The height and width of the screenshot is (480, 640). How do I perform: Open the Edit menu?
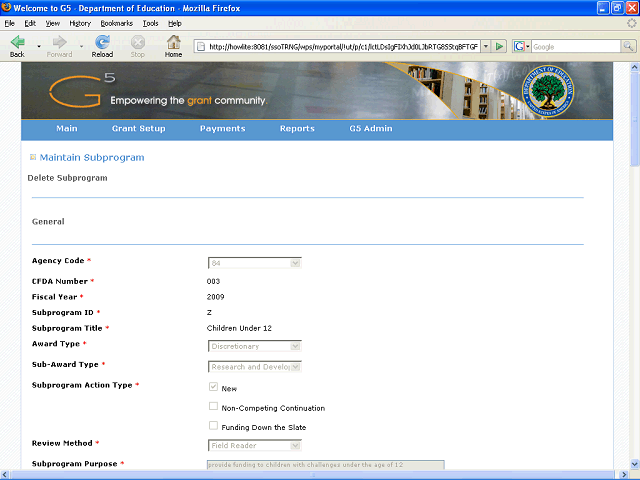point(30,23)
